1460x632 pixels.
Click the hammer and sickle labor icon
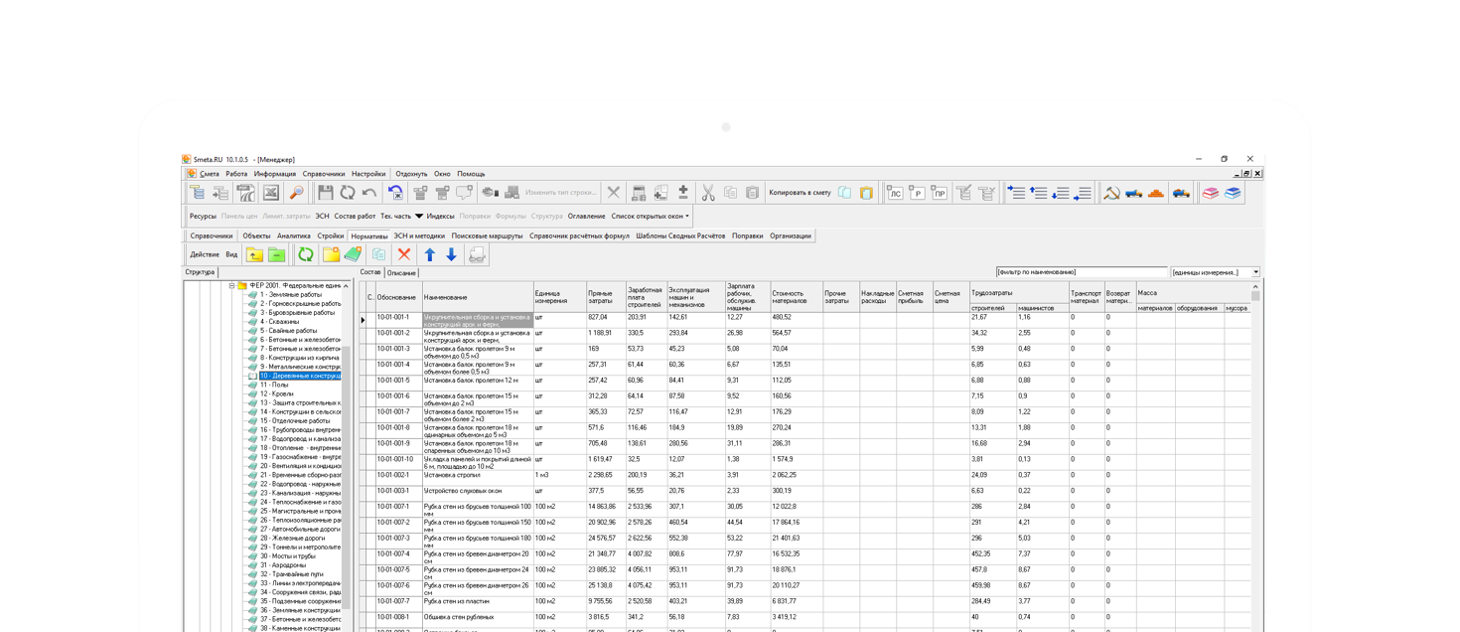1111,193
